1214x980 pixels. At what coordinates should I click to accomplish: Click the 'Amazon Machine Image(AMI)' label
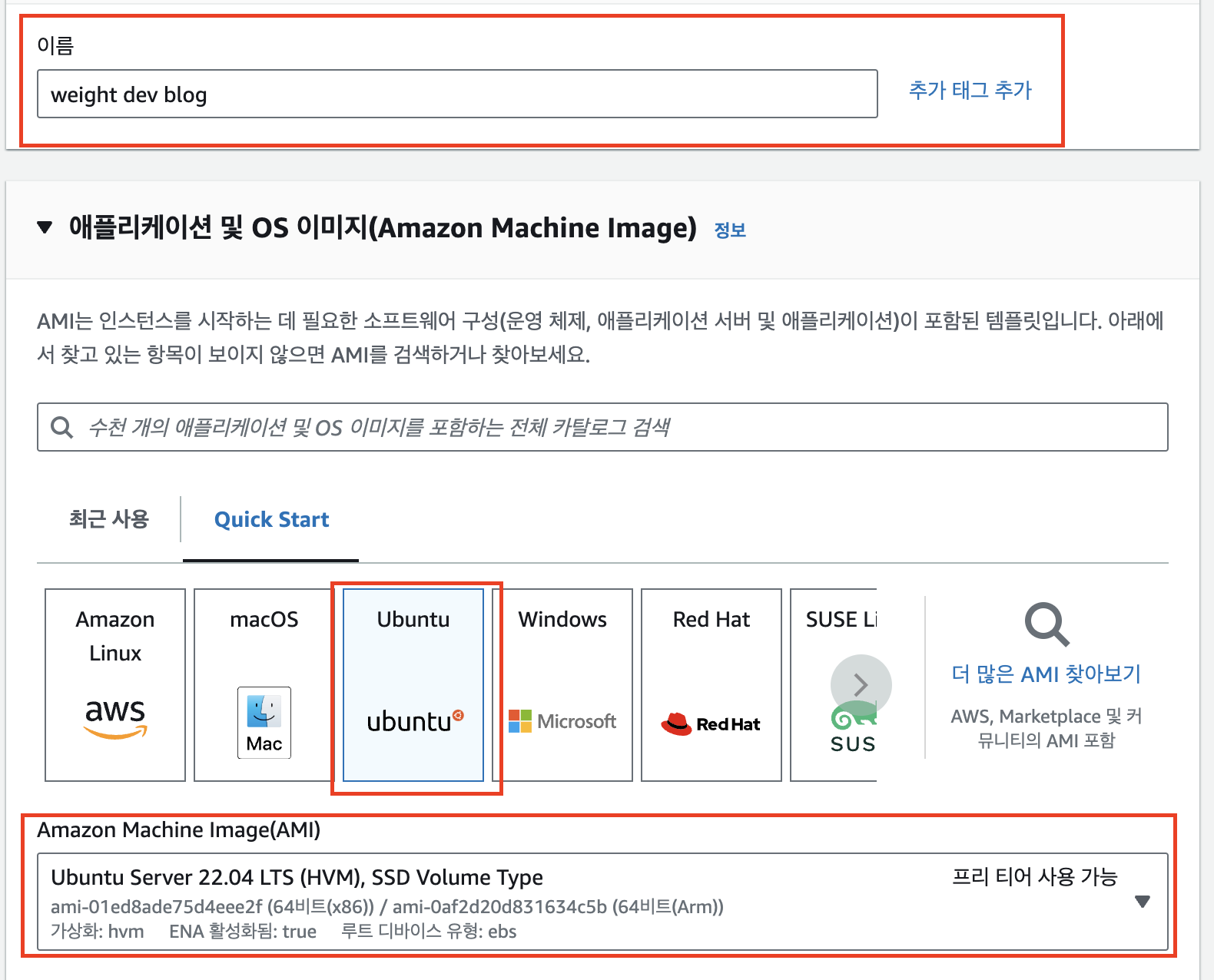(x=179, y=830)
